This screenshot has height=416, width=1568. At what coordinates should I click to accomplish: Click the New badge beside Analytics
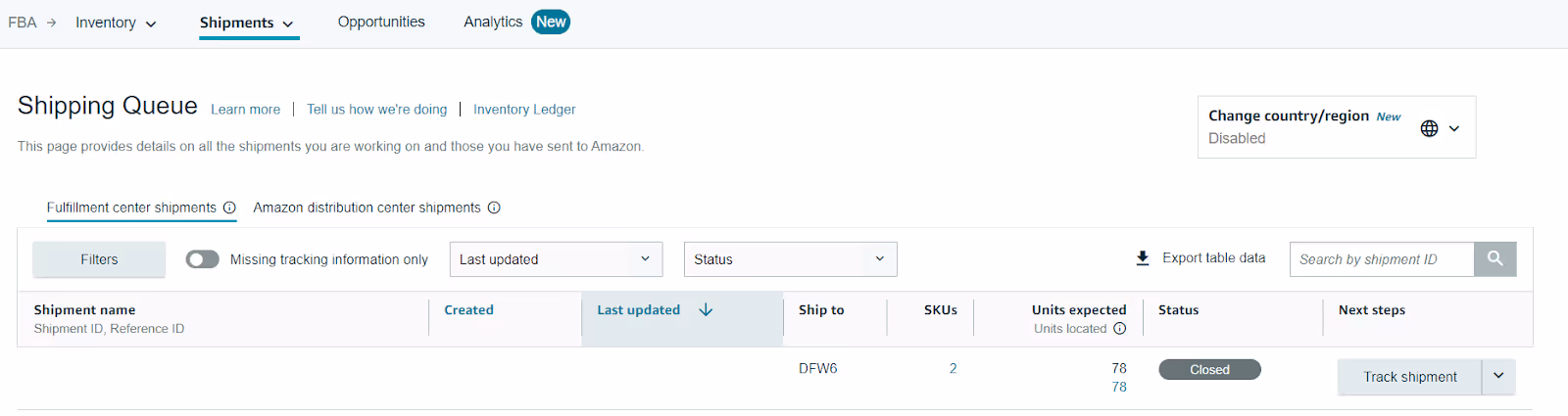tap(551, 22)
